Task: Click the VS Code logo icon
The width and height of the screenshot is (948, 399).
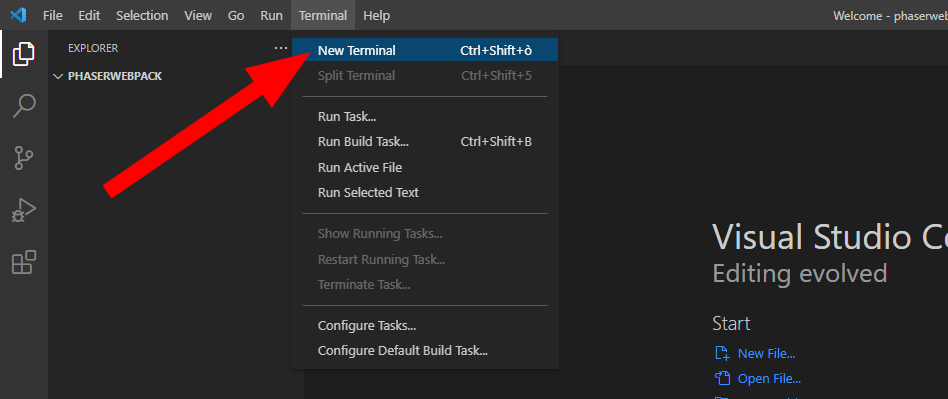Action: (18, 15)
